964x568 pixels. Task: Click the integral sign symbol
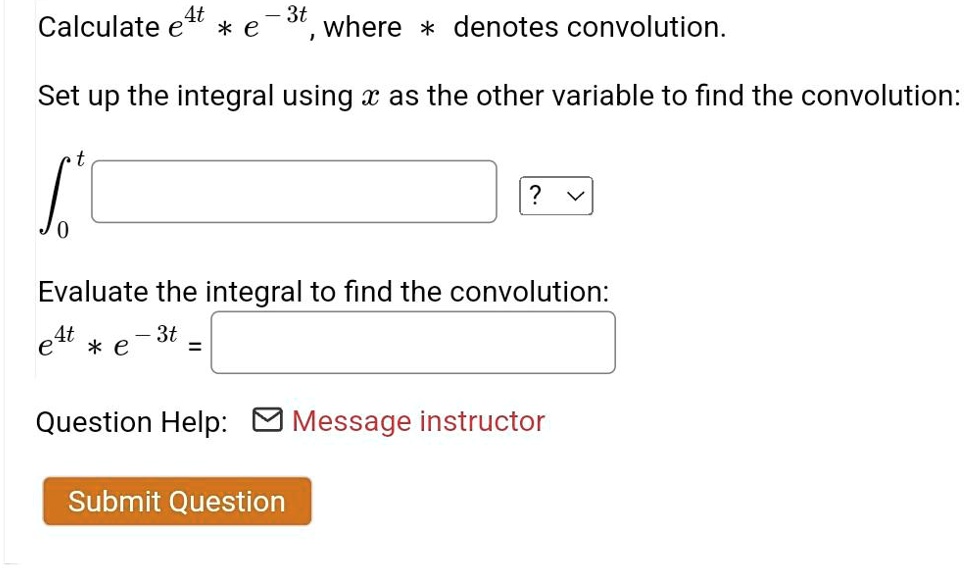55,195
